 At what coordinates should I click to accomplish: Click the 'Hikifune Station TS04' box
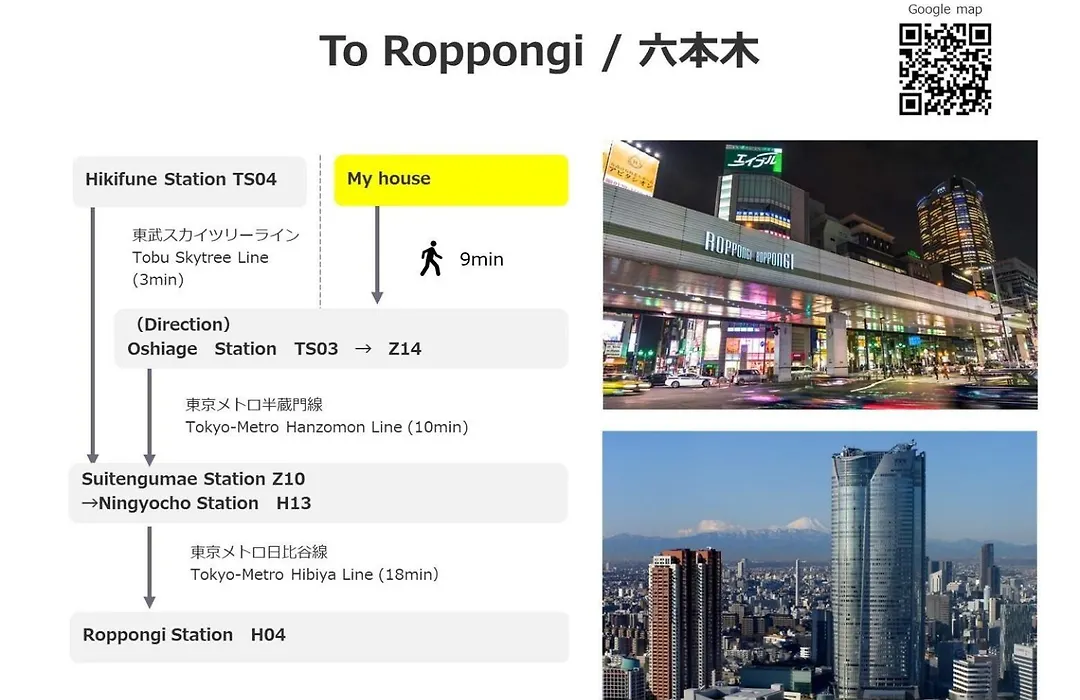tap(189, 181)
